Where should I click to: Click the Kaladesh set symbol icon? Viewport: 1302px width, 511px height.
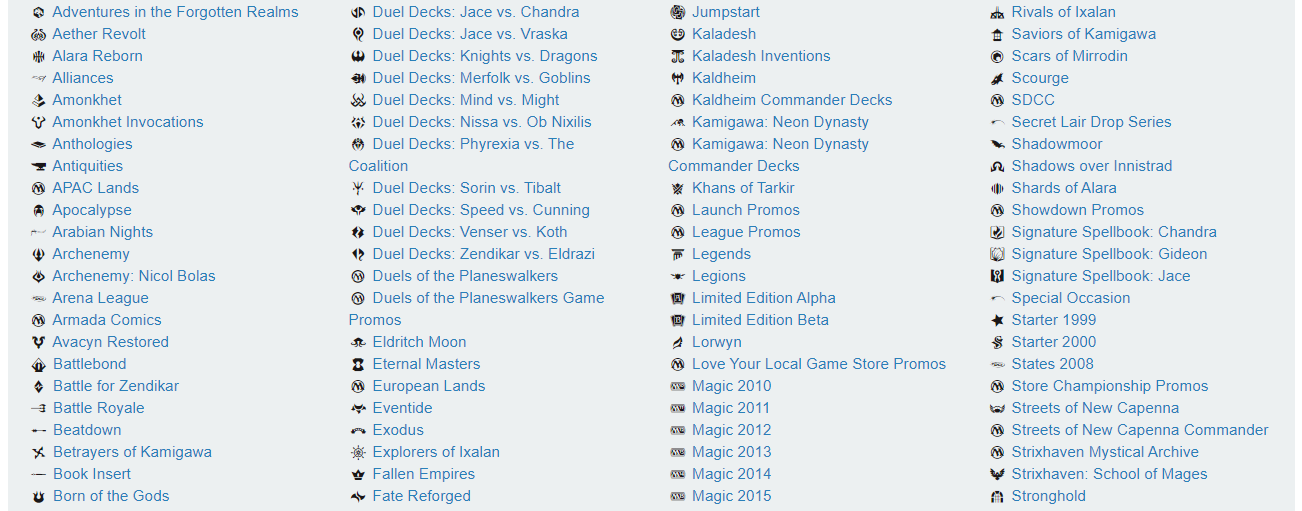678,34
